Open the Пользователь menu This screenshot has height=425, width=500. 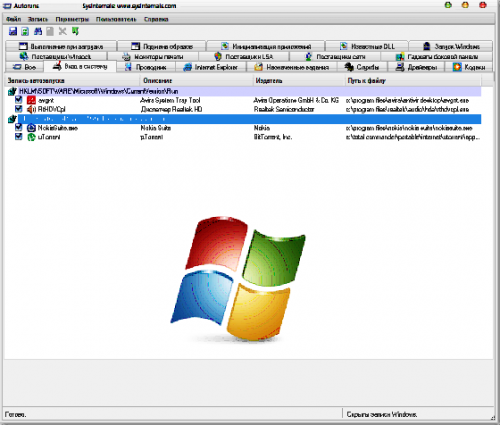[x=116, y=19]
